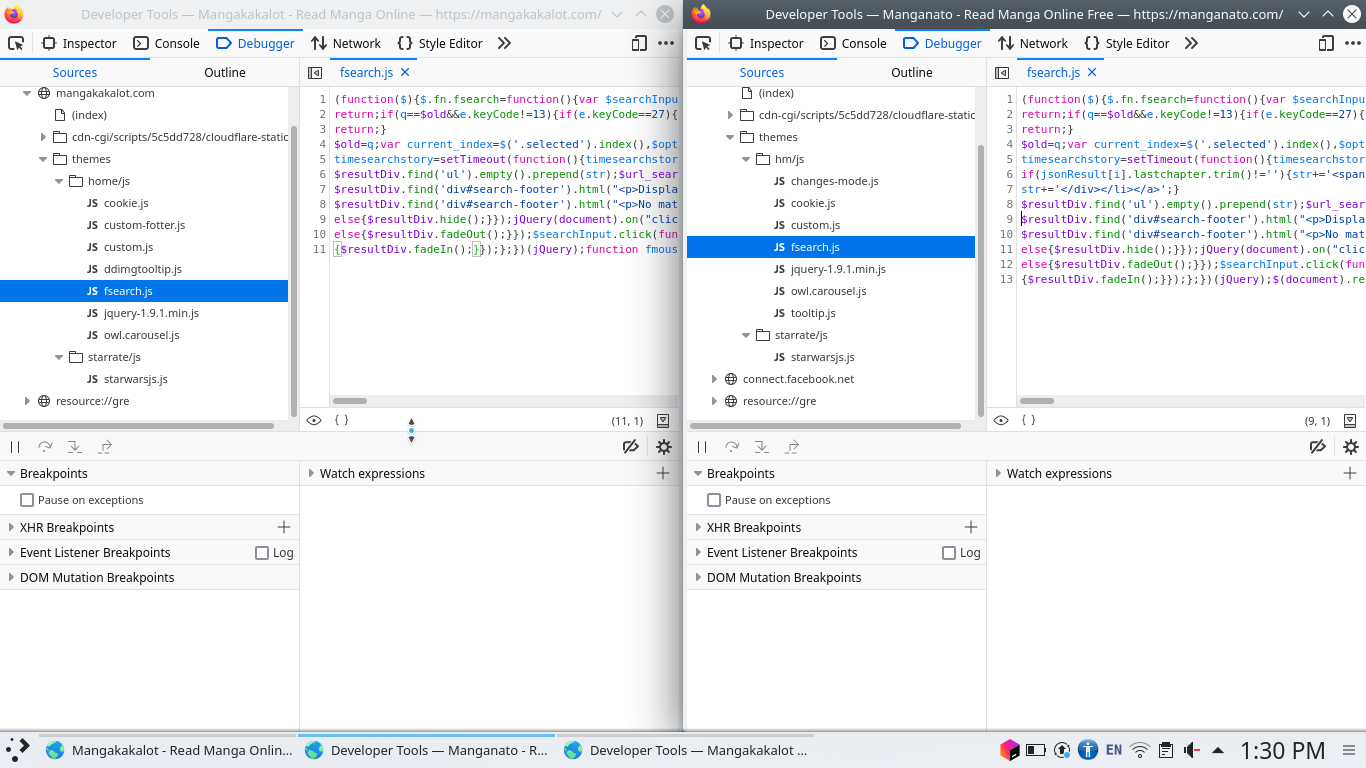
Task: Open Console tab in Manganato DevTools
Action: (854, 43)
